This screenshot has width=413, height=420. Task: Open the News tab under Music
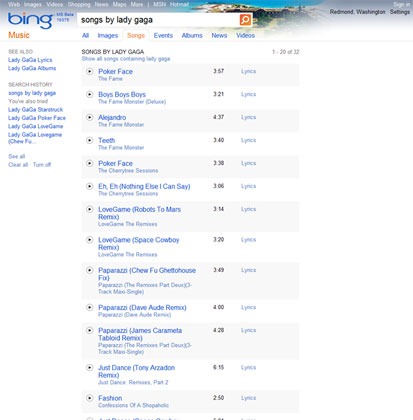[219, 35]
